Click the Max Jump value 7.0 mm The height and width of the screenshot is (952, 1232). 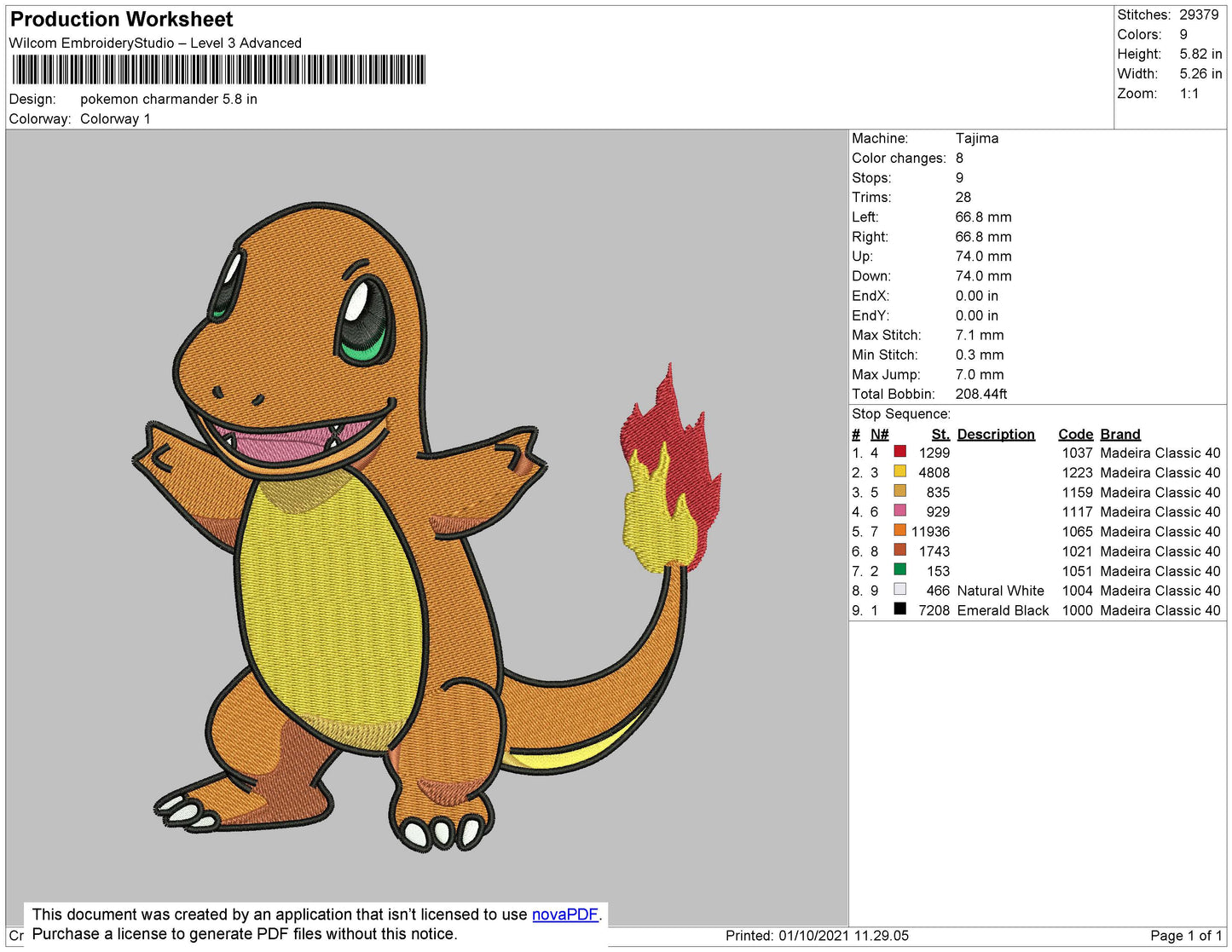pos(980,374)
